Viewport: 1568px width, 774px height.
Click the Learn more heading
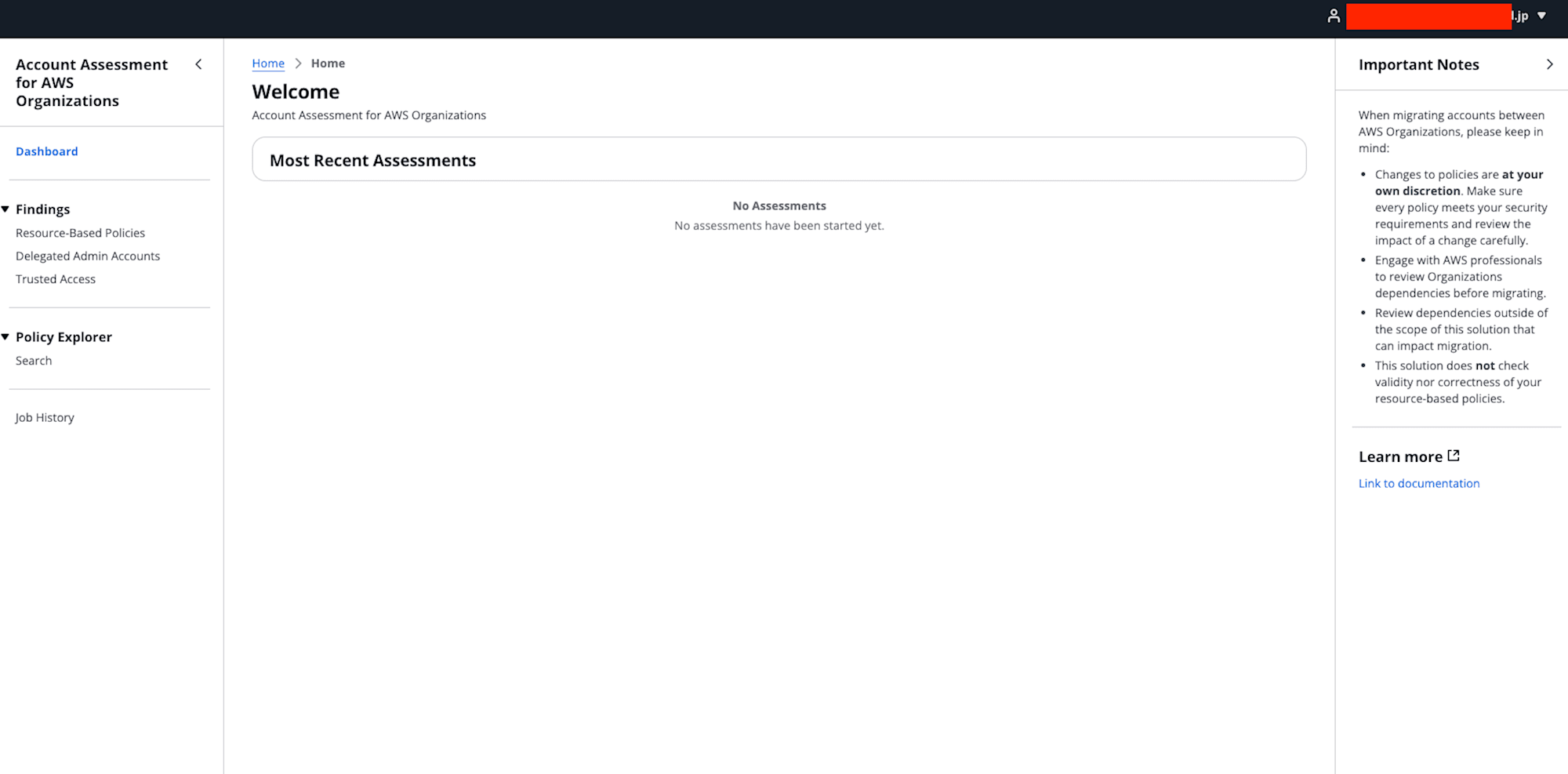point(1400,456)
